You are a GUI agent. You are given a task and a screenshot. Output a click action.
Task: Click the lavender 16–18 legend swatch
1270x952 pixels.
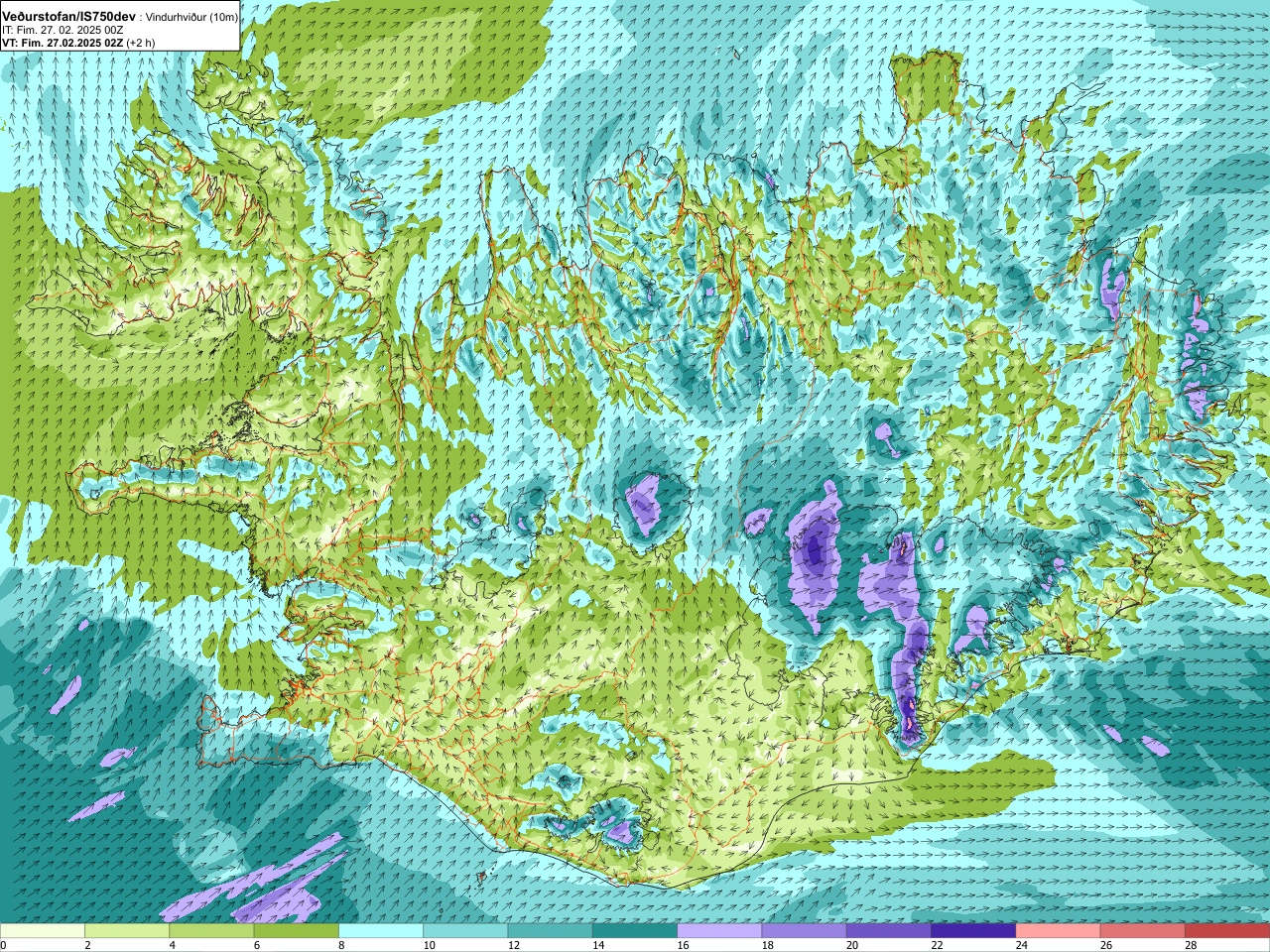(x=719, y=931)
